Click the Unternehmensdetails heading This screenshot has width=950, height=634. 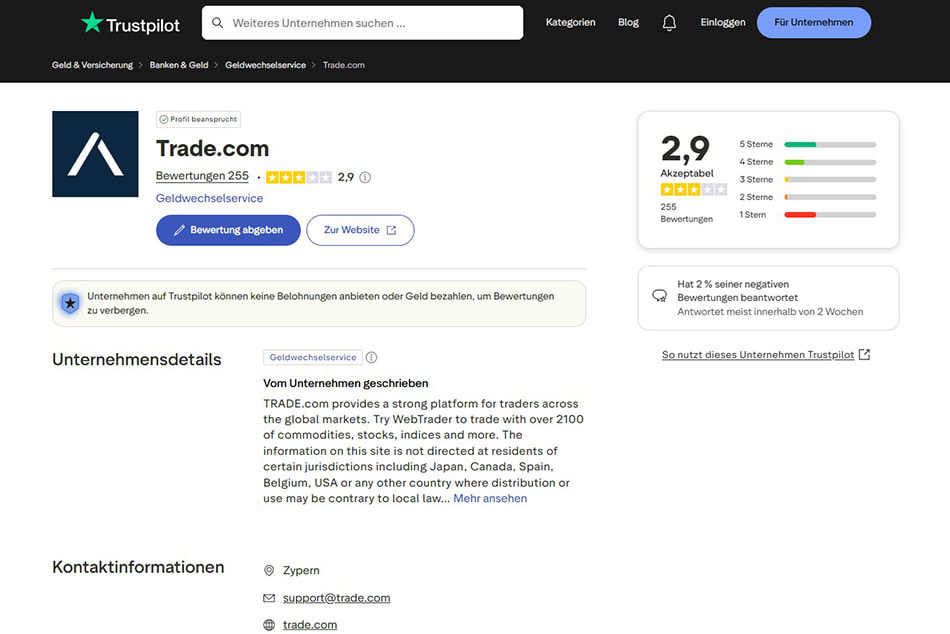(x=137, y=359)
